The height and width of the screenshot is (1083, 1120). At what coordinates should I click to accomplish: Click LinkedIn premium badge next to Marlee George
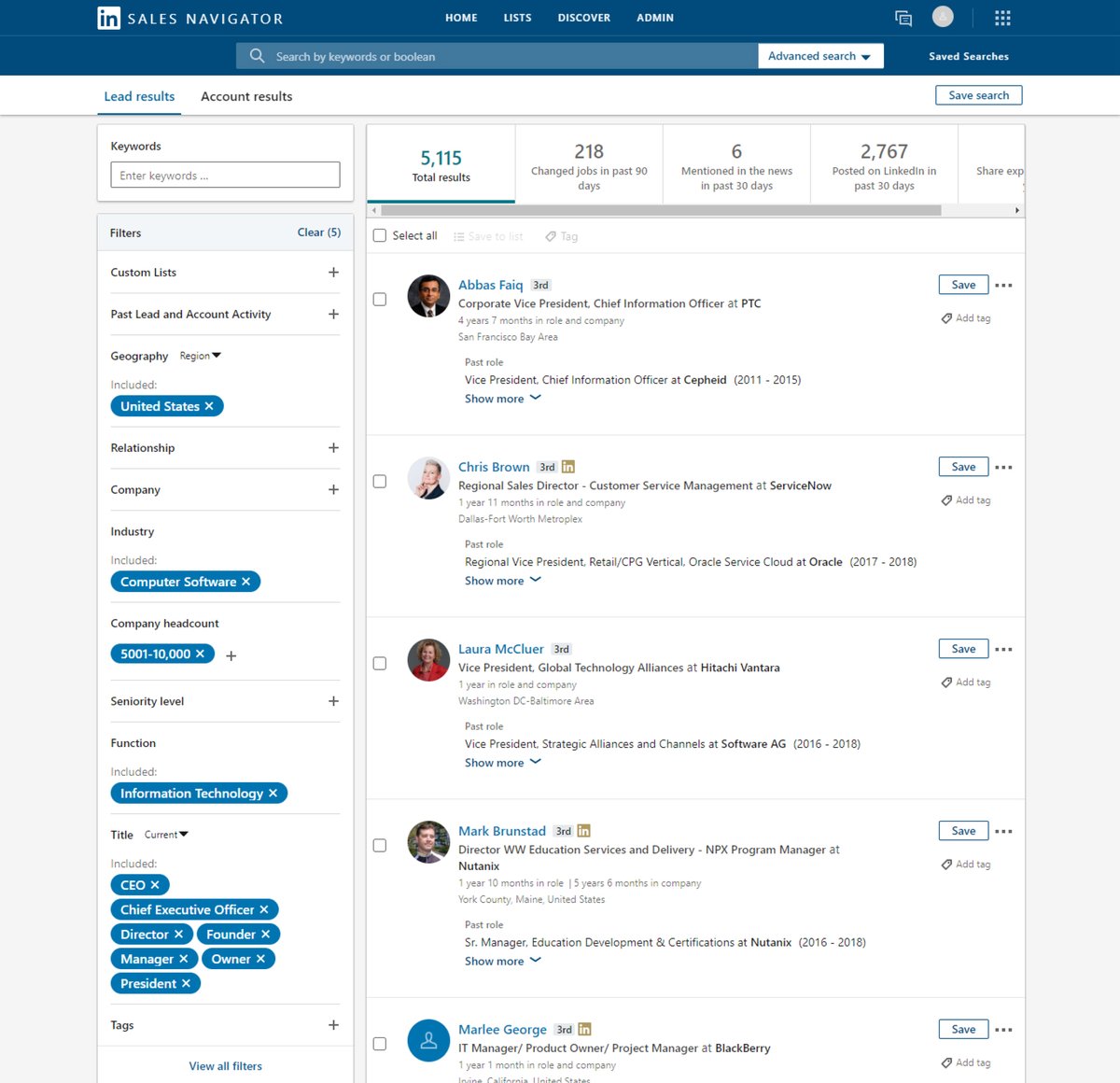585,1029
